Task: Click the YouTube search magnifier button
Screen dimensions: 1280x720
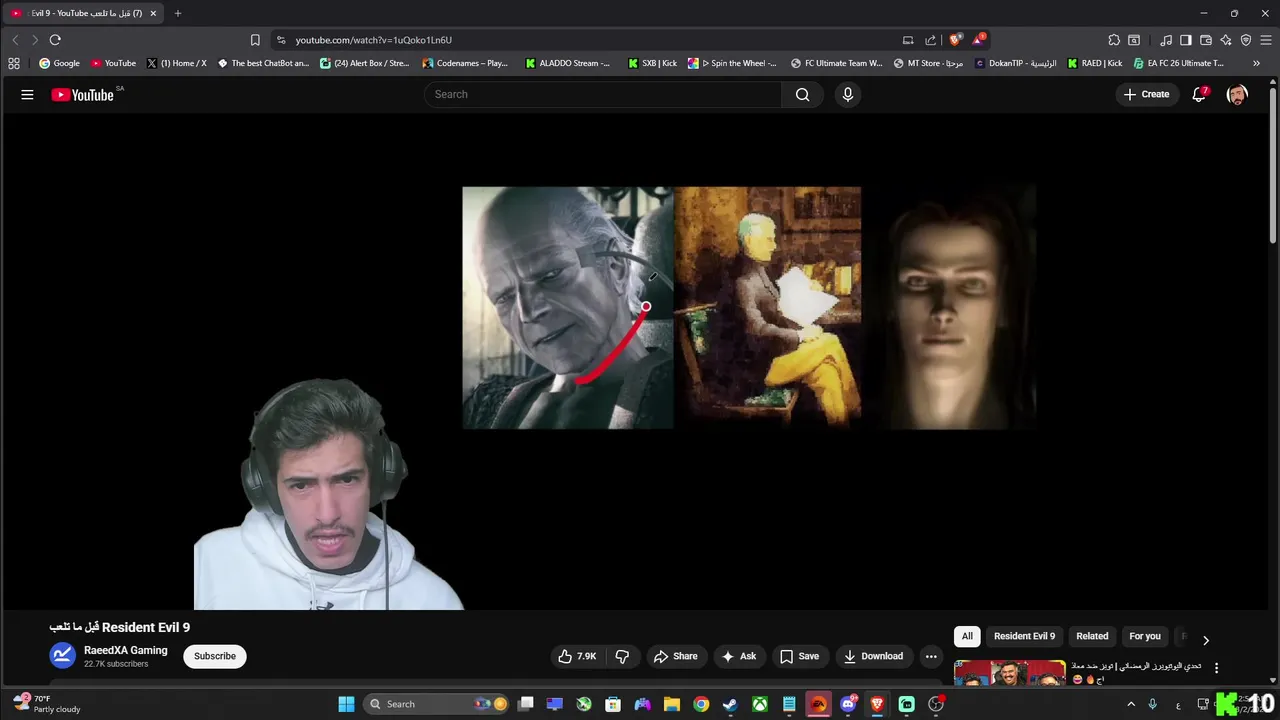Action: tap(802, 94)
